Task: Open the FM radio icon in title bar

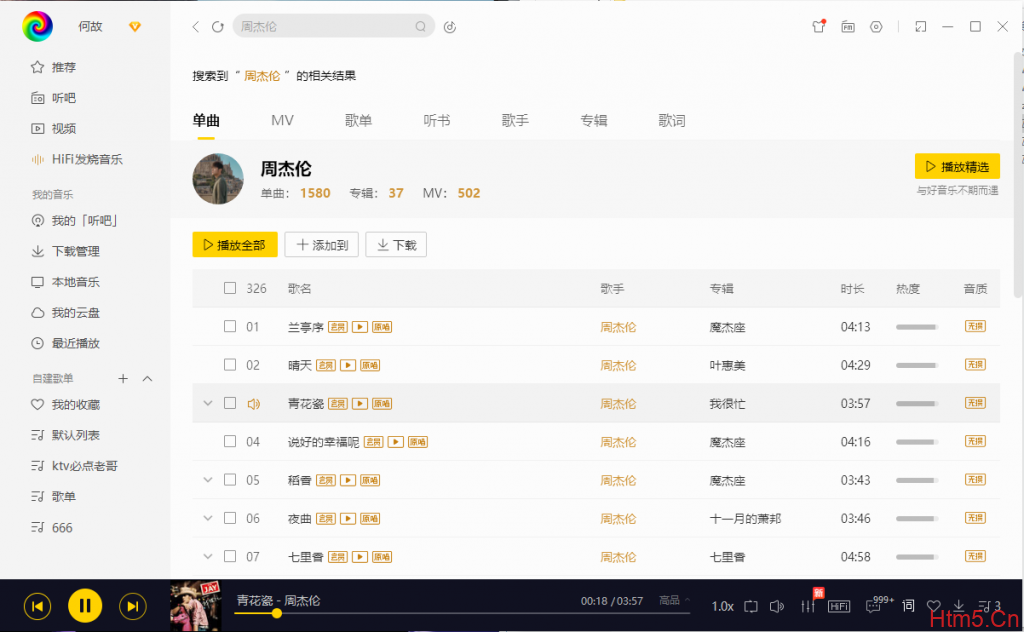Action: 848,27
